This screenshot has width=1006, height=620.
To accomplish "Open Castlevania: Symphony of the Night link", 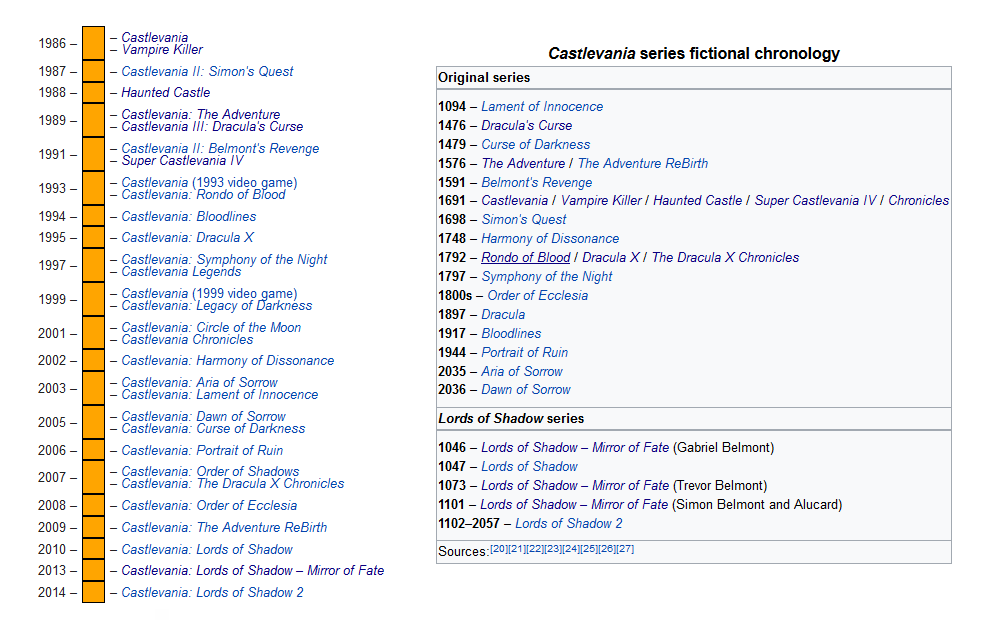I will coord(224,259).
